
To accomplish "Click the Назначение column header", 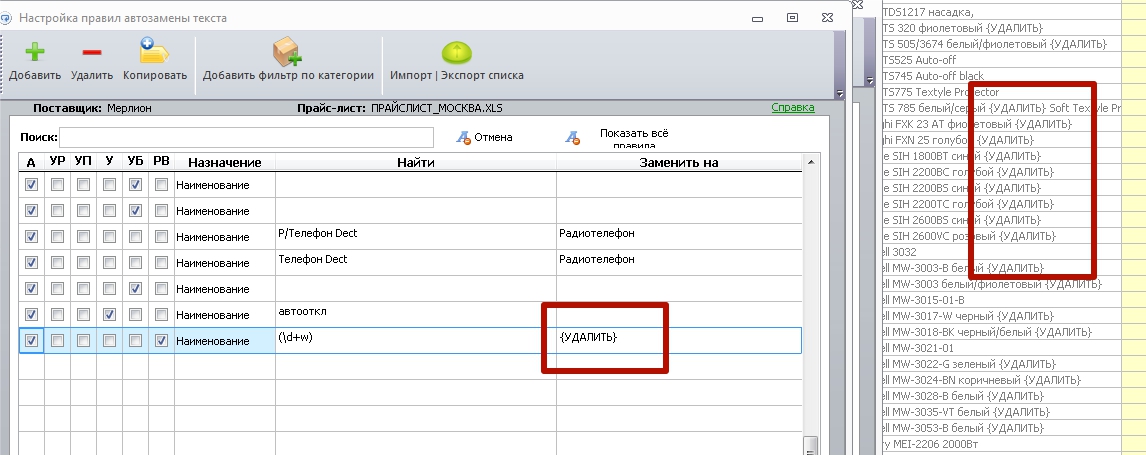I will click(x=224, y=162).
